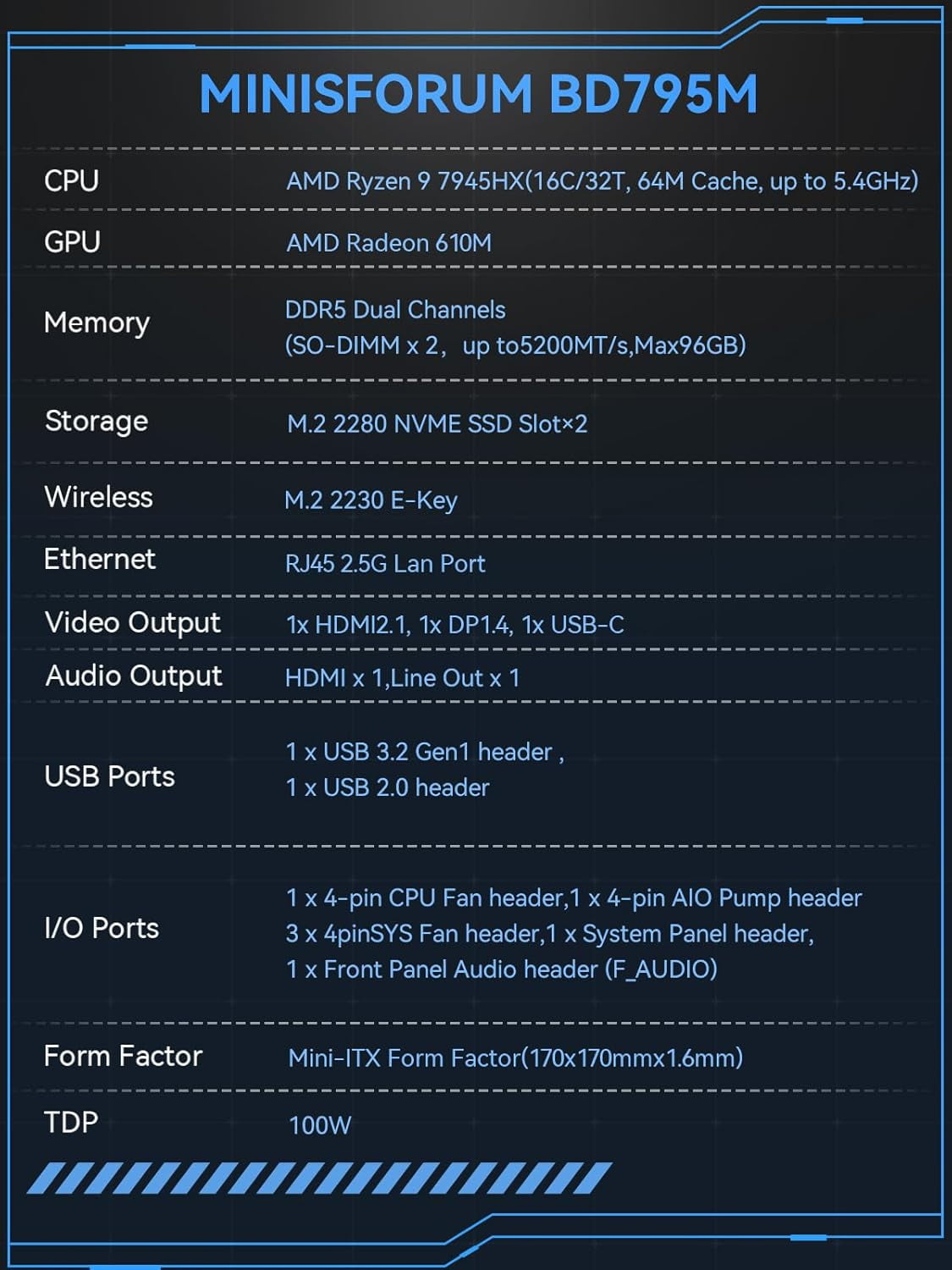This screenshot has width=952, height=1270.
Task: Select the Memory row label
Action: click(96, 323)
